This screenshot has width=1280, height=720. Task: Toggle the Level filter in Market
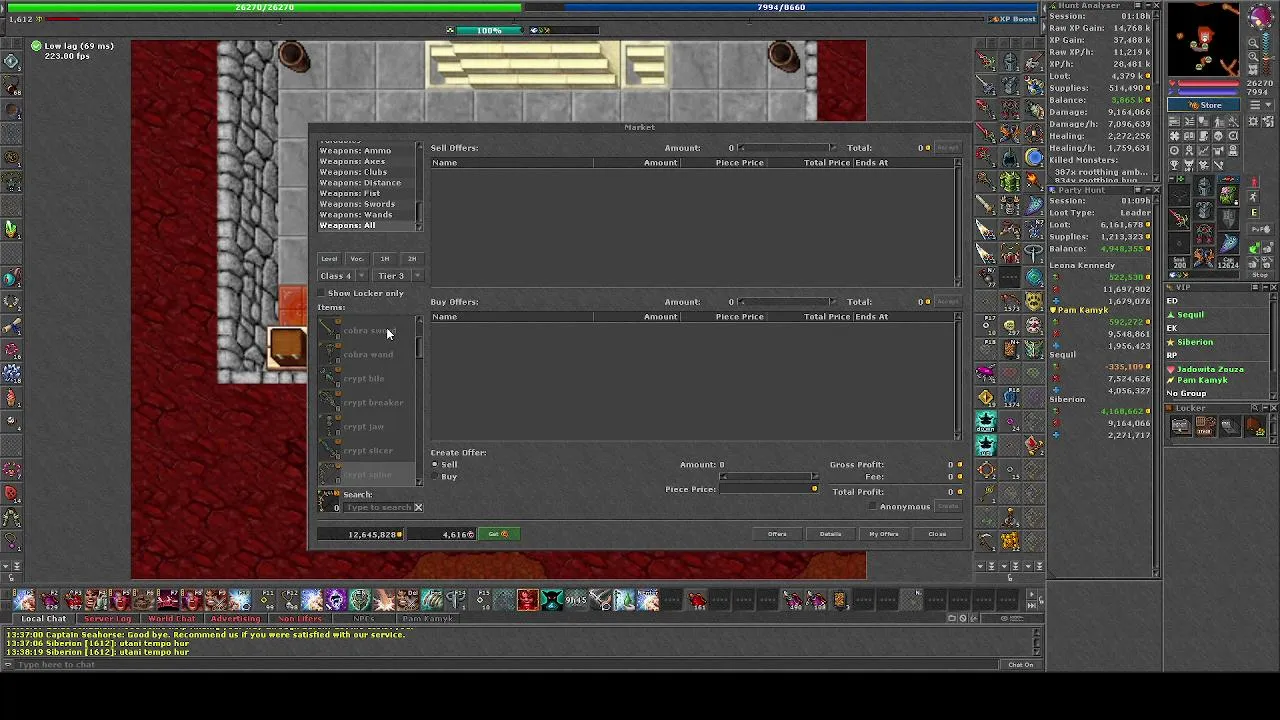[329, 259]
